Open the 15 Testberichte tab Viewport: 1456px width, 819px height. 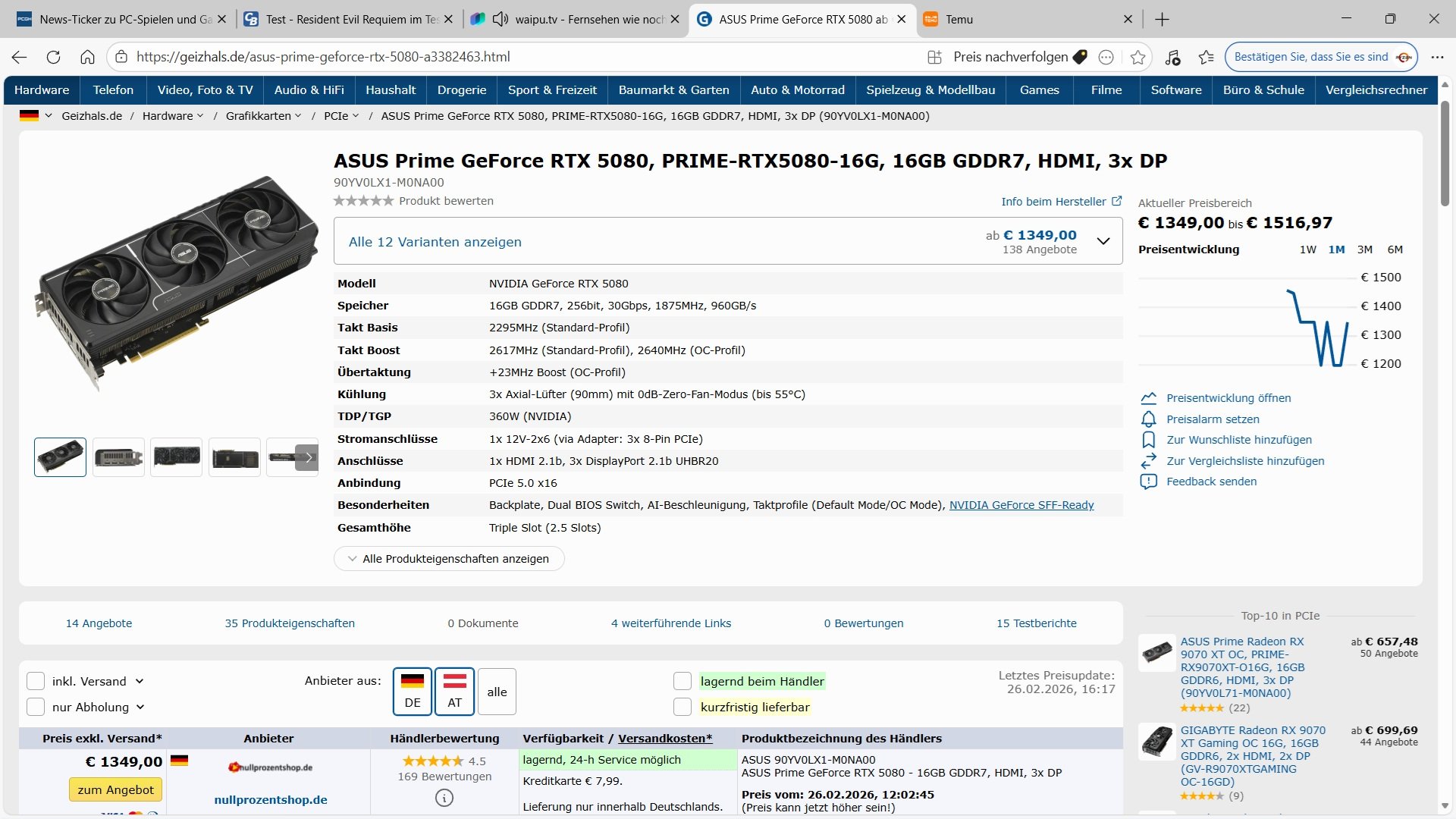click(x=1036, y=623)
